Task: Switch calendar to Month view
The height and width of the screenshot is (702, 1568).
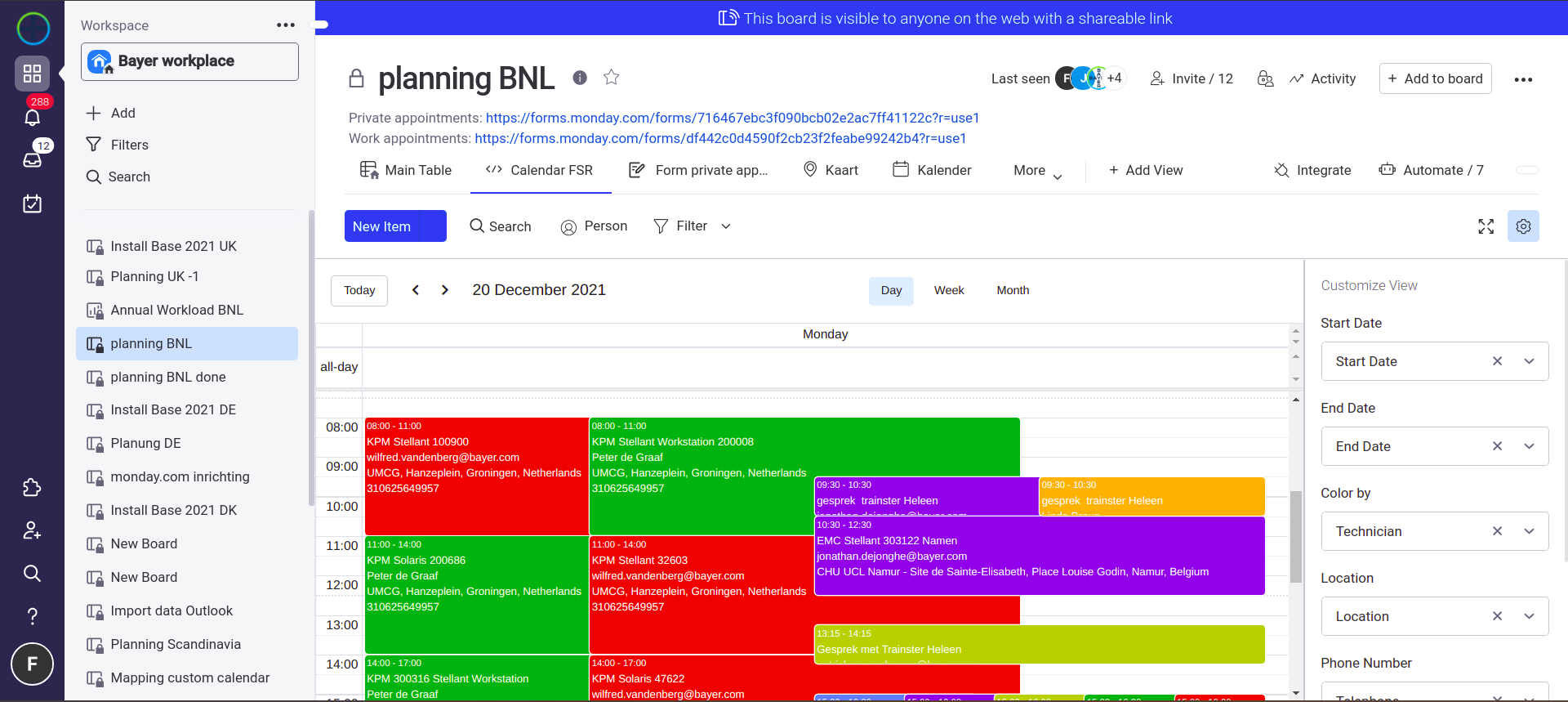Action: pyautogui.click(x=1013, y=290)
